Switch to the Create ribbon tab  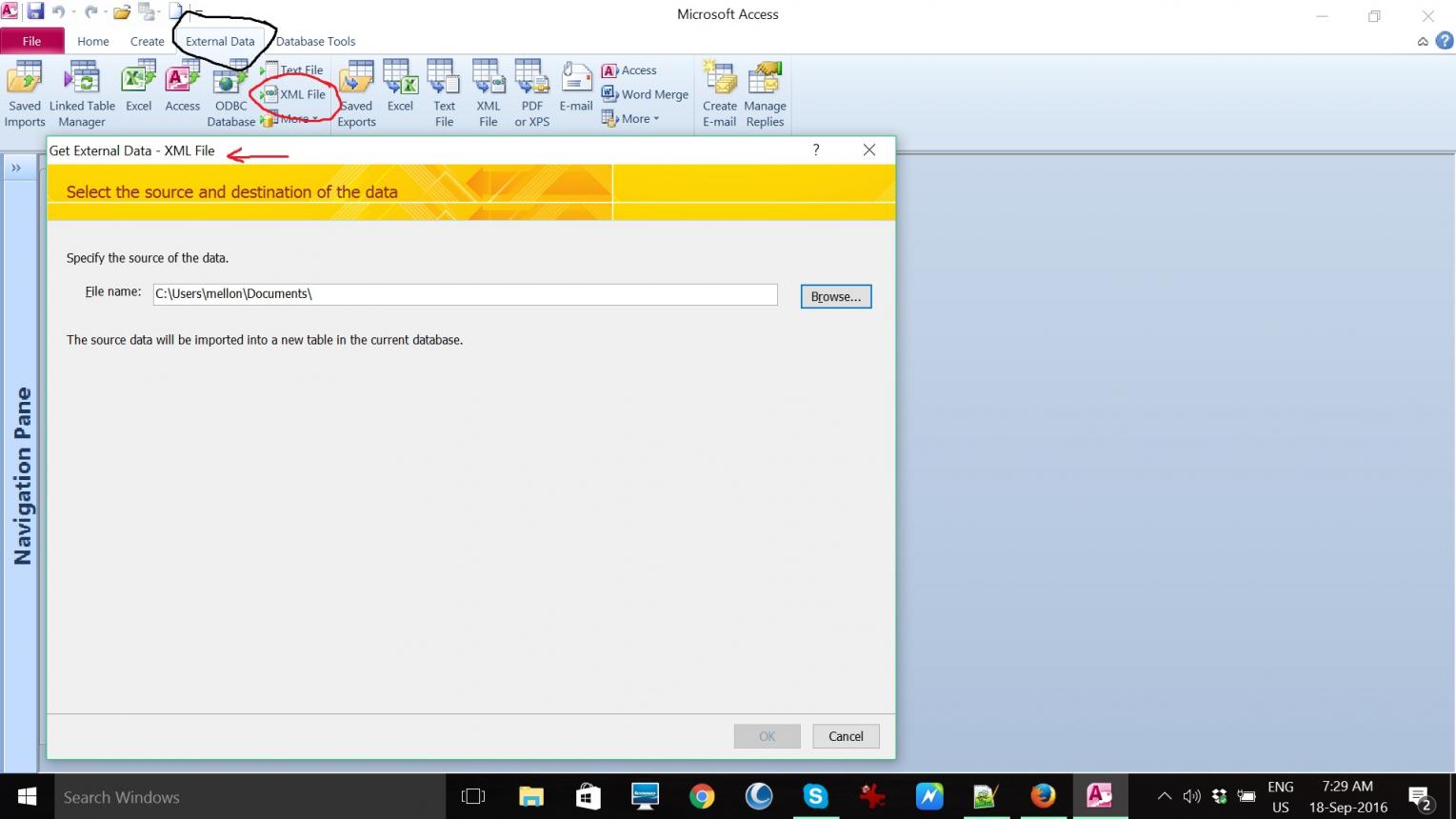[147, 41]
